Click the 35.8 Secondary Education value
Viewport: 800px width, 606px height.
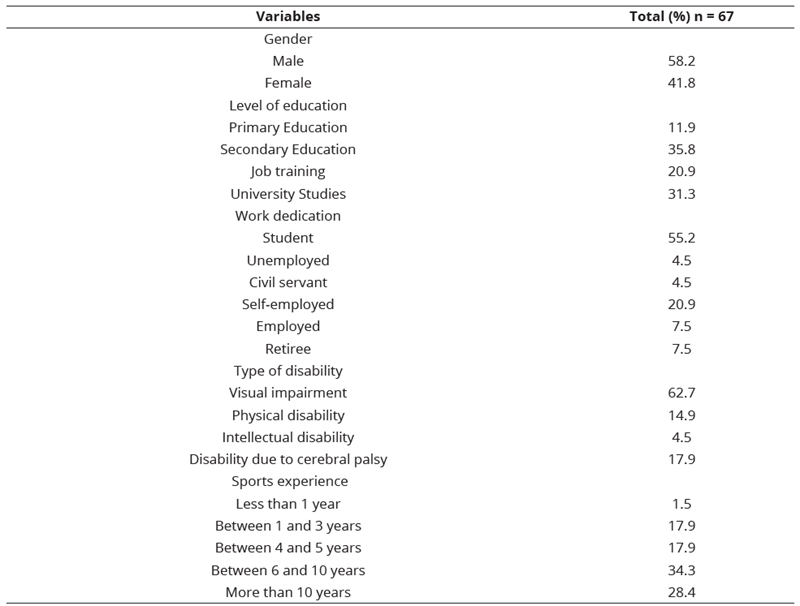coord(681,149)
